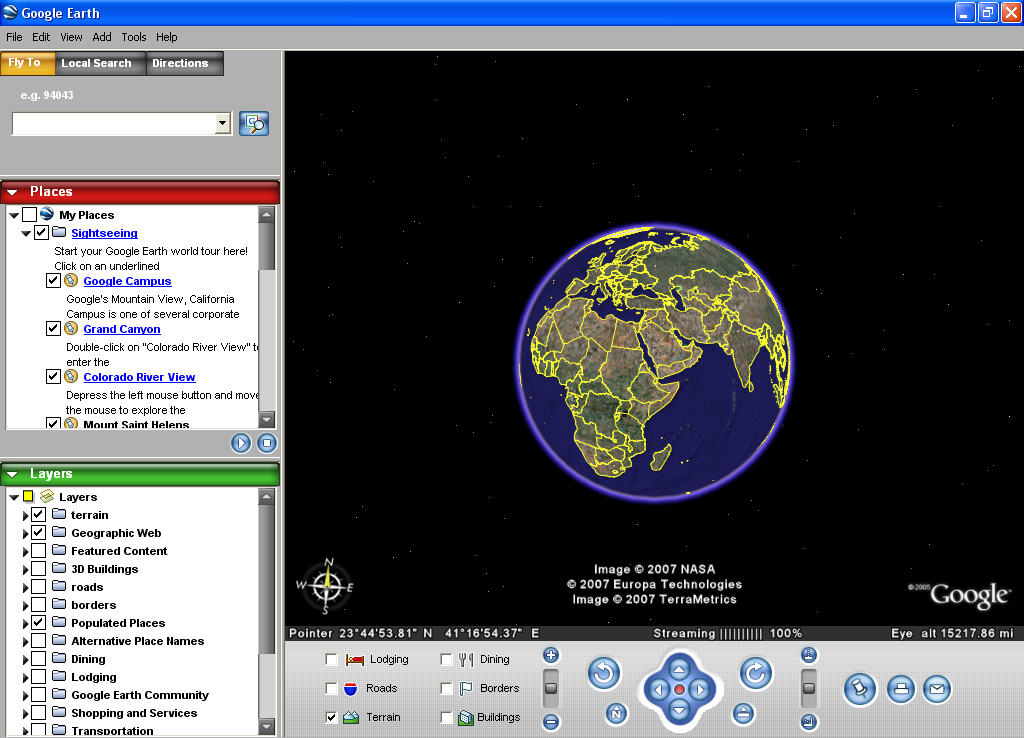The image size is (1024, 738).
Task: Click the tilt slider handle
Action: pos(808,688)
